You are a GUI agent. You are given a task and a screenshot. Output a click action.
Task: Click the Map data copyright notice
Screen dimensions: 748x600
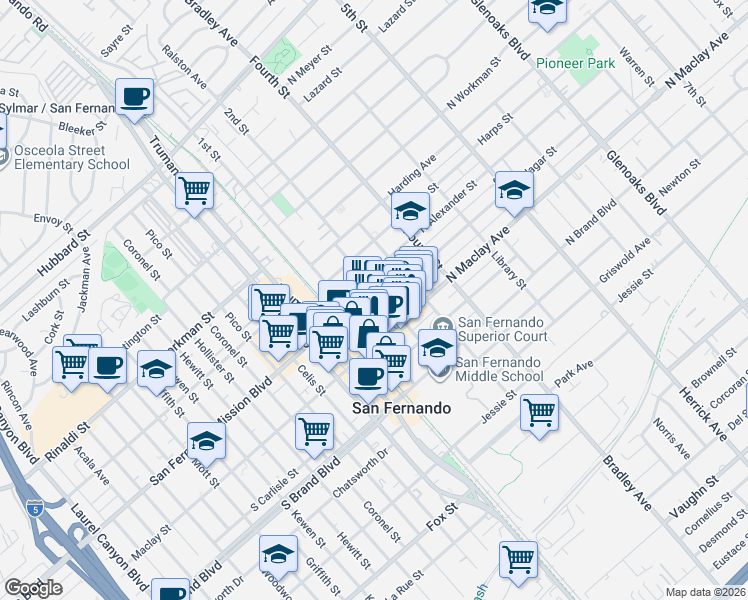[x=706, y=592]
